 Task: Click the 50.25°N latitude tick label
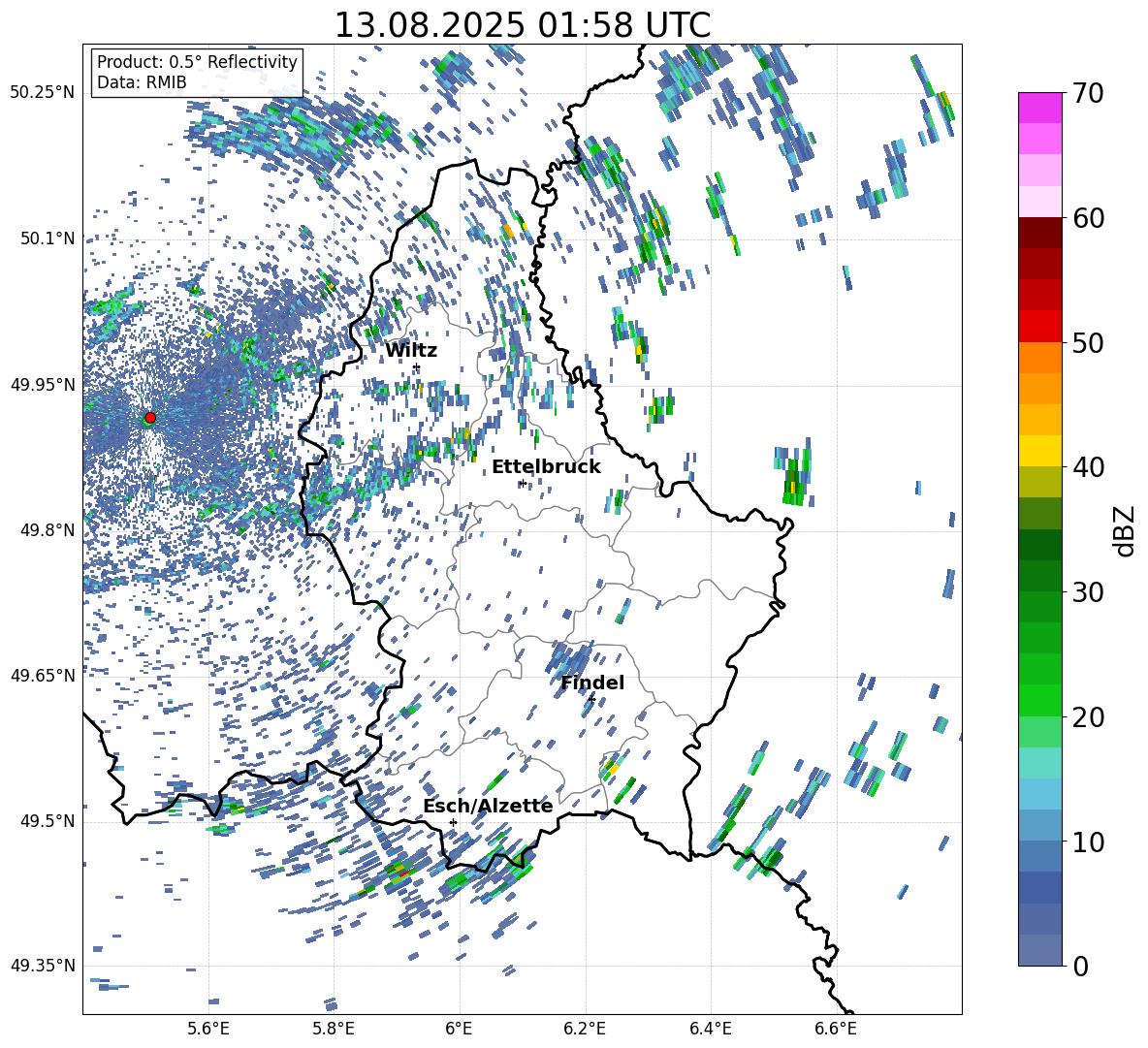[43, 93]
